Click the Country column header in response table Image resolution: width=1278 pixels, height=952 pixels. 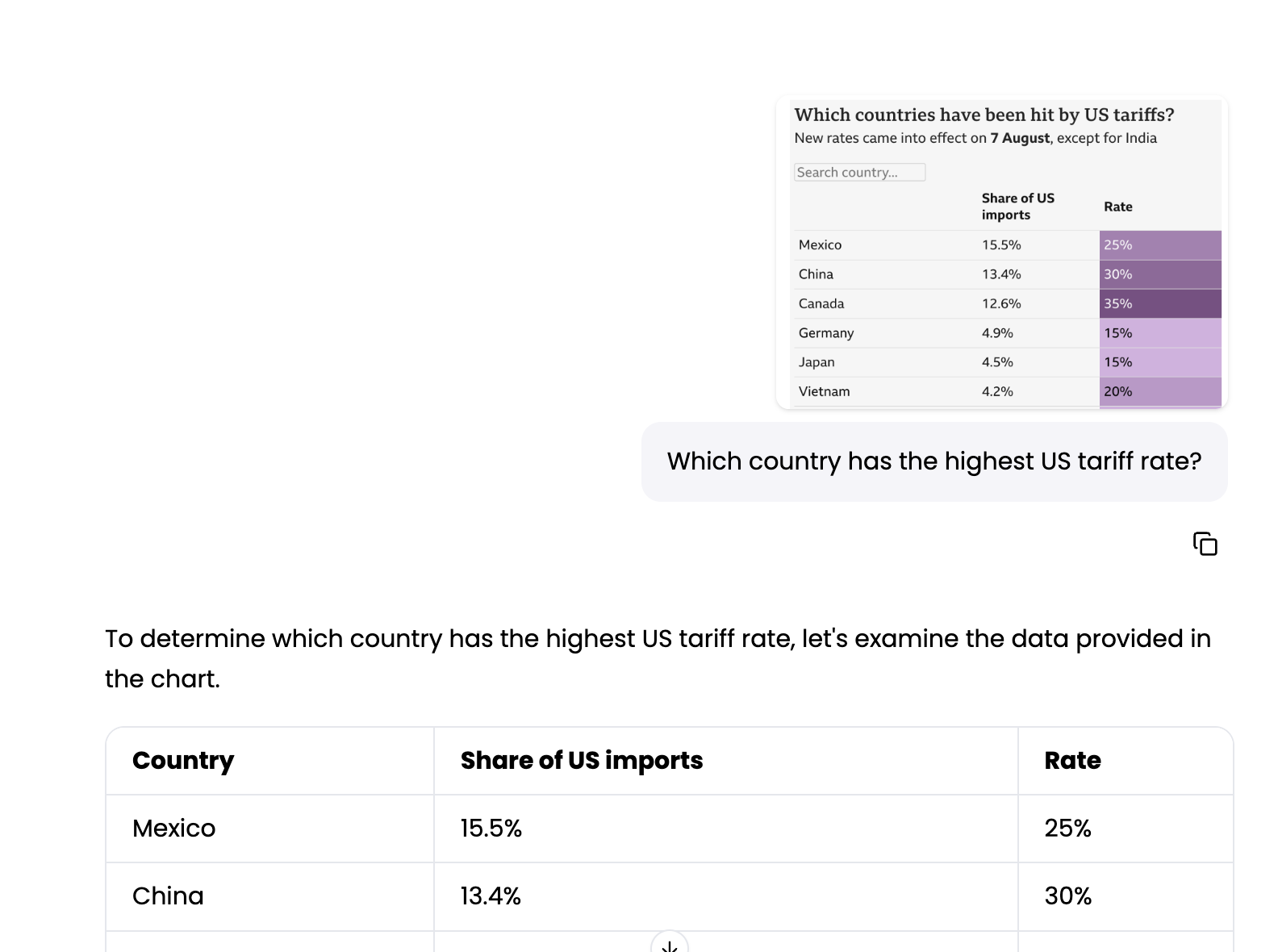[183, 760]
